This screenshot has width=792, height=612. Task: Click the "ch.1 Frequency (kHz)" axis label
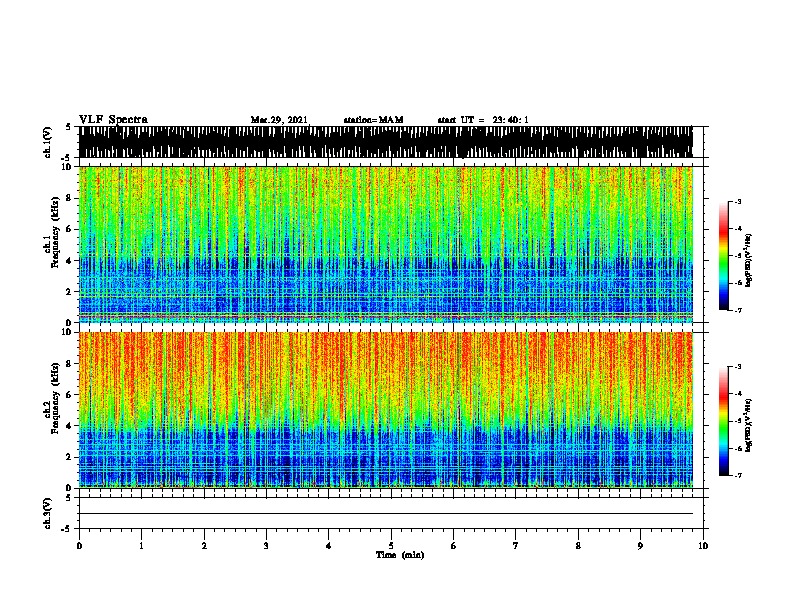pos(51,233)
